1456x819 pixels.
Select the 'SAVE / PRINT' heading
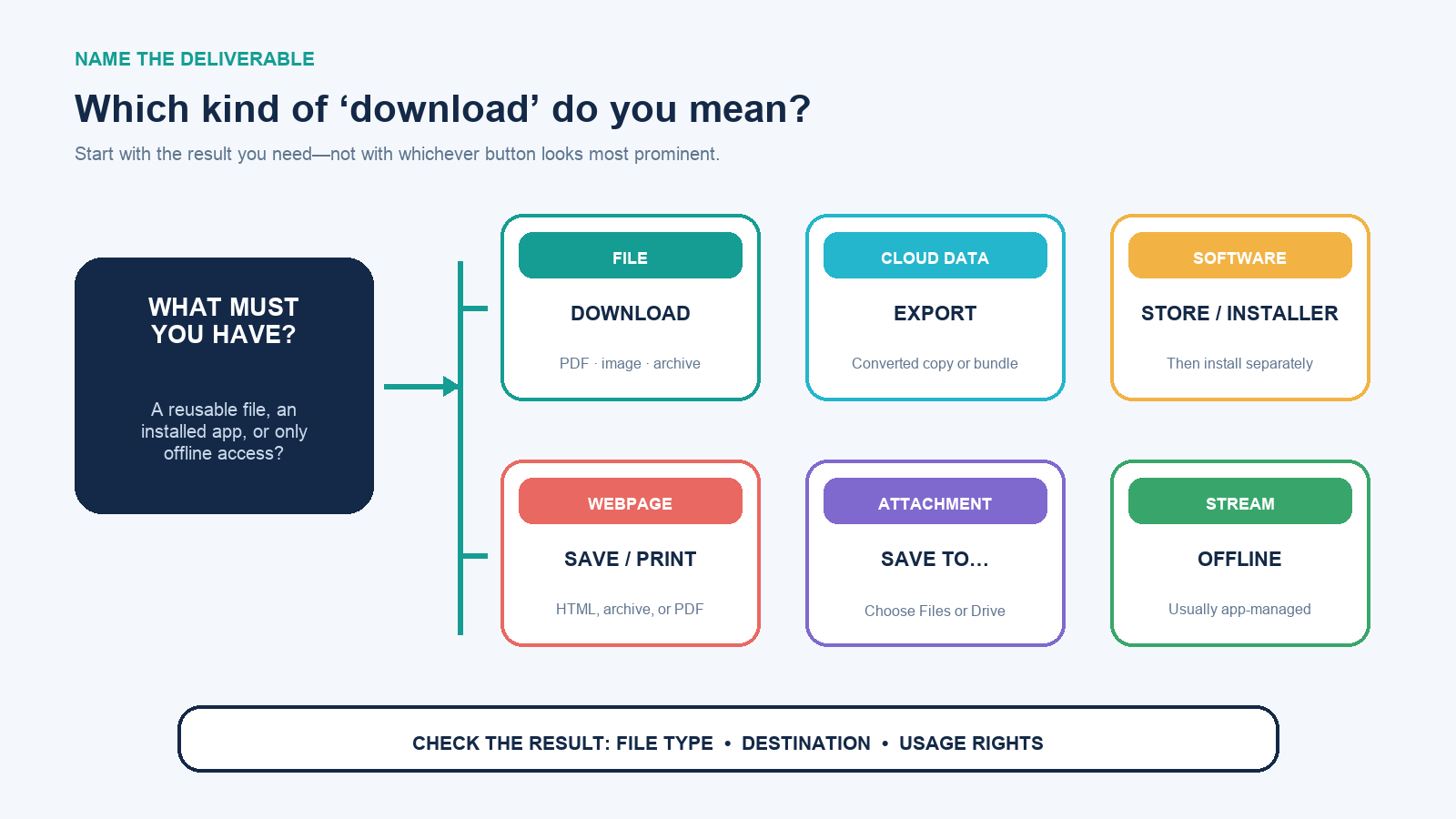(x=631, y=559)
